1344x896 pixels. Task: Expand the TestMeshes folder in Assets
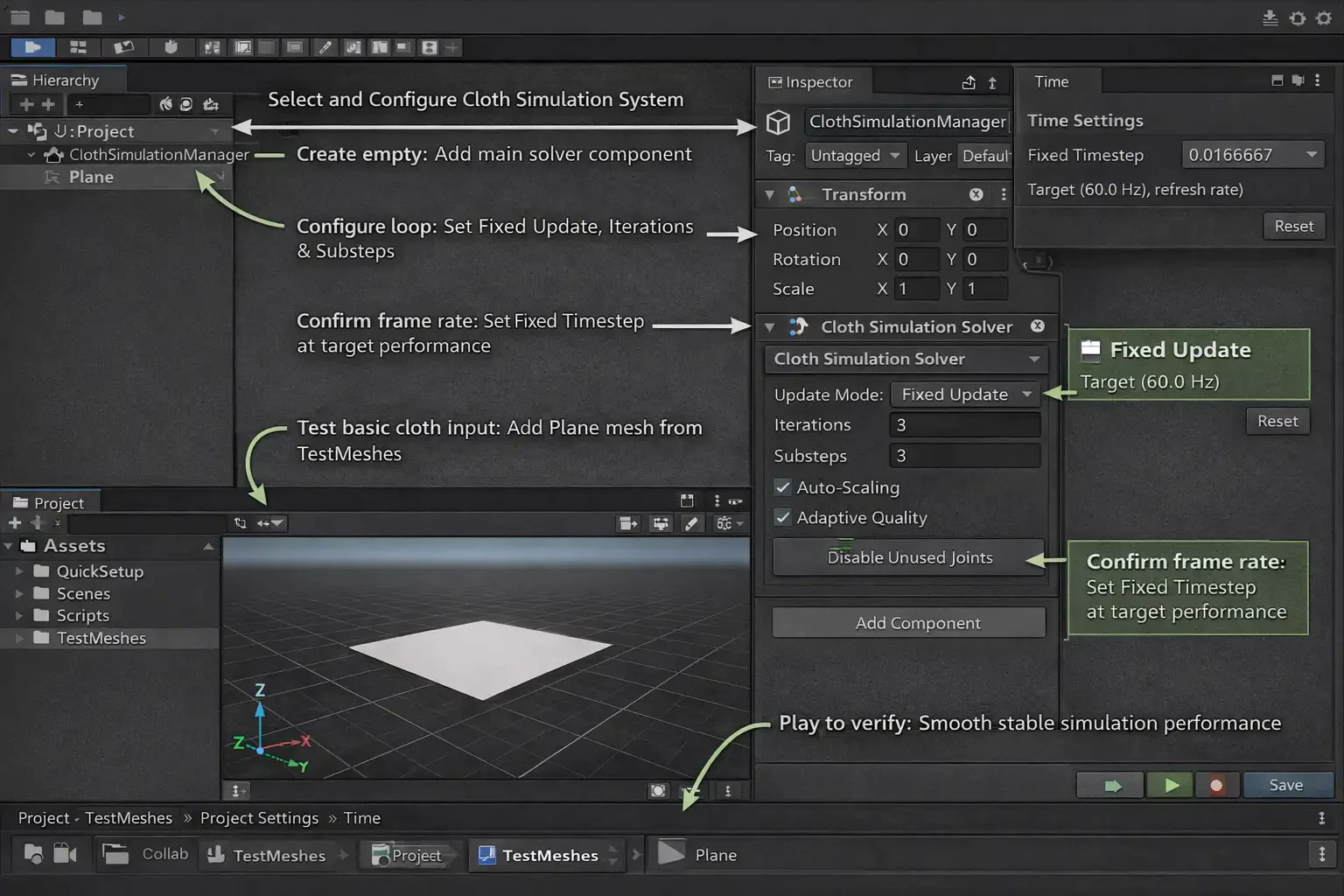[20, 638]
